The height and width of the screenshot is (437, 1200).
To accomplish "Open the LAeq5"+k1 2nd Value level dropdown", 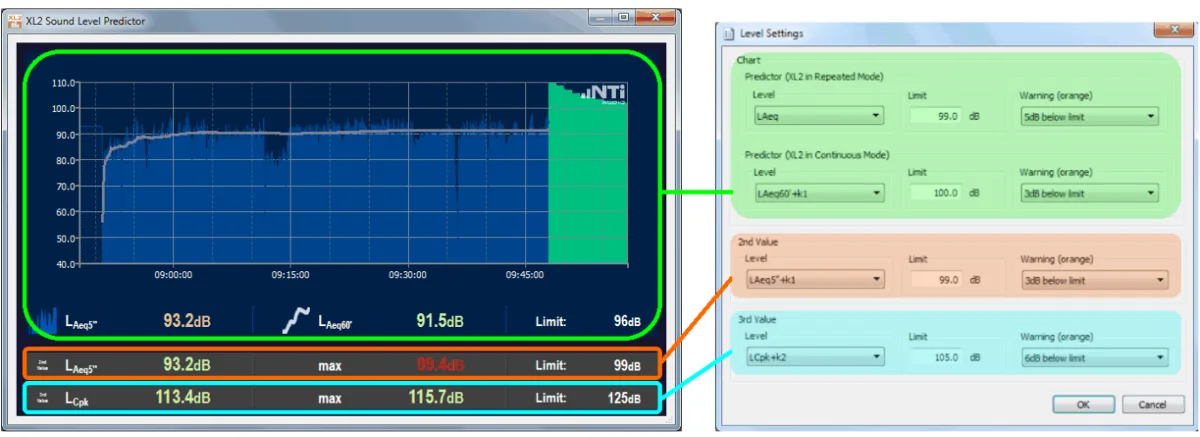I will (x=815, y=280).
